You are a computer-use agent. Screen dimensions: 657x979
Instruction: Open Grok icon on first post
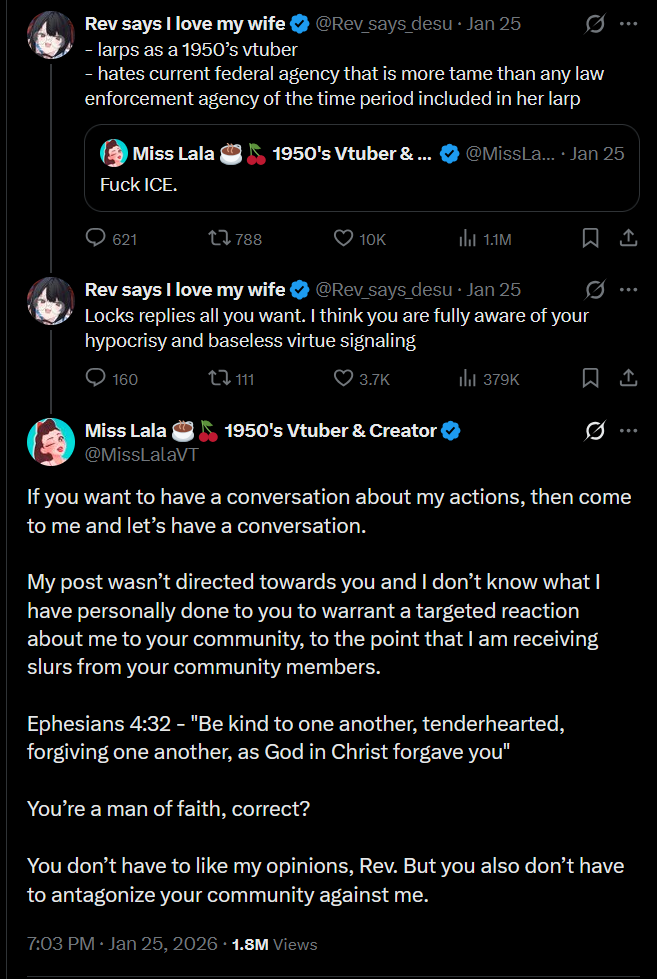pyautogui.click(x=595, y=23)
